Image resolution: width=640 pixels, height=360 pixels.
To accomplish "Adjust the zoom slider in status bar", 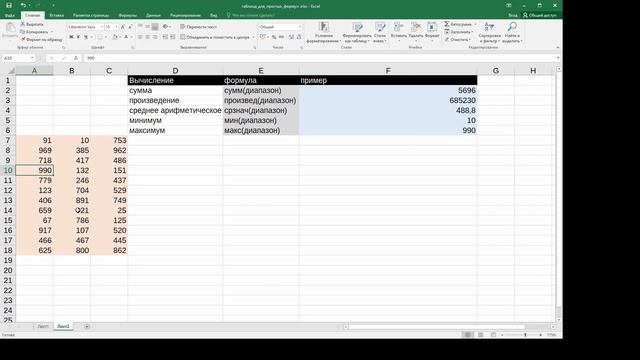I will pyautogui.click(x=525, y=335).
